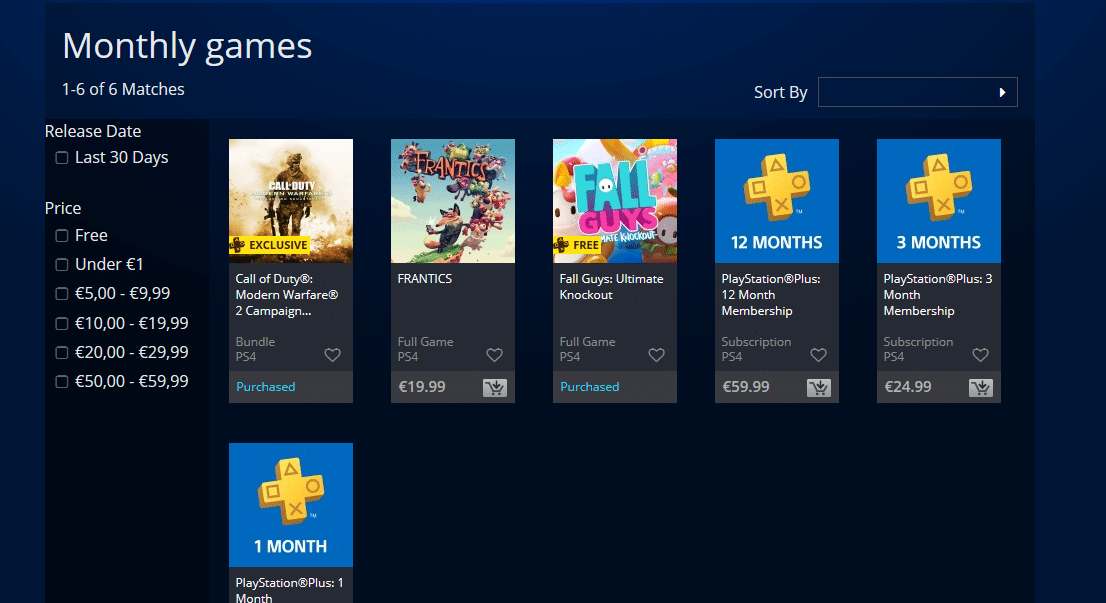This screenshot has width=1106, height=603.
Task: Tick the Under €1 checkbox
Action: (x=62, y=264)
